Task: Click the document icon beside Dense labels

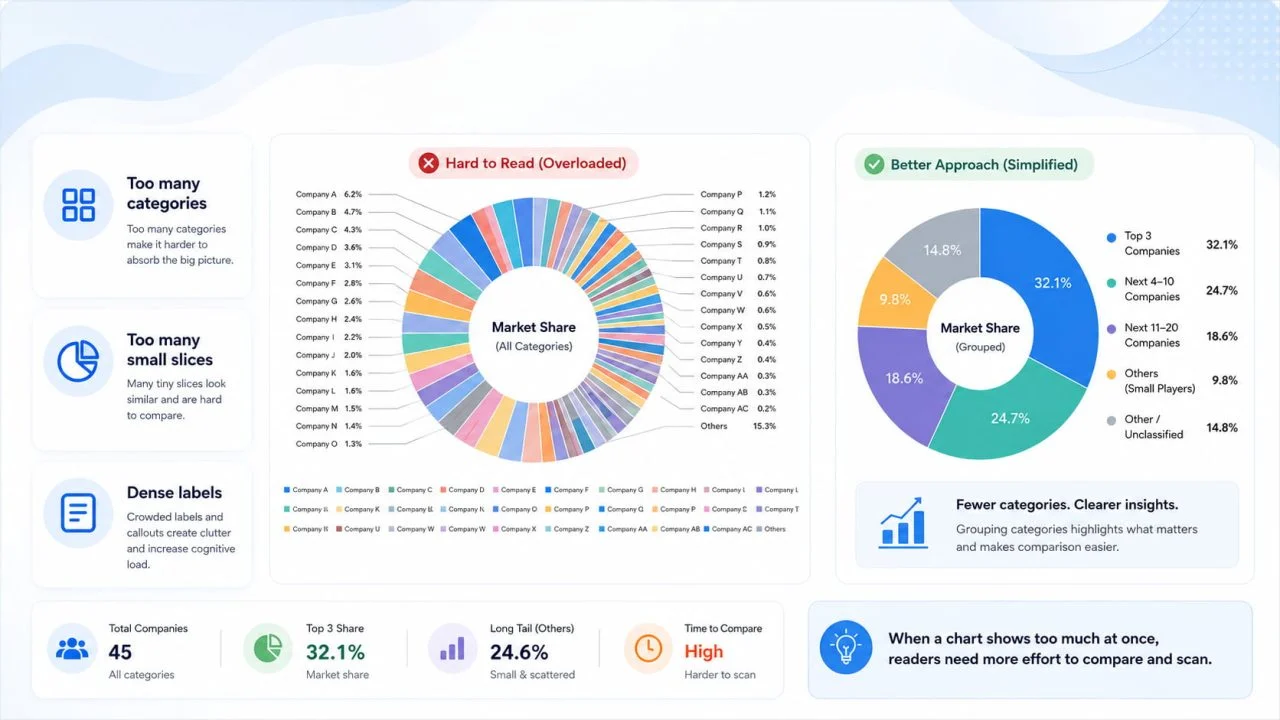Action: coord(78,512)
